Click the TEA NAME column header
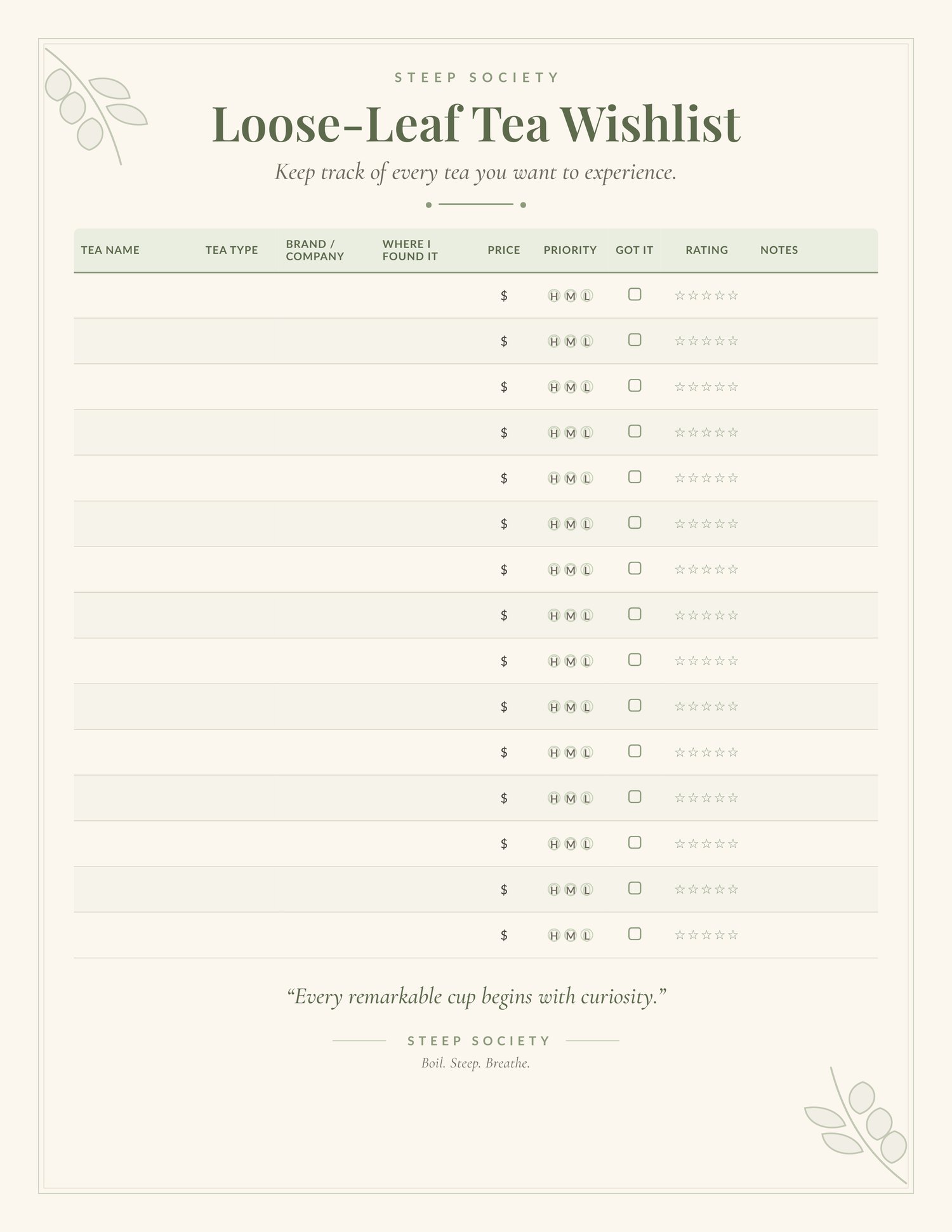Screen dimensions: 952x1232 point(110,250)
